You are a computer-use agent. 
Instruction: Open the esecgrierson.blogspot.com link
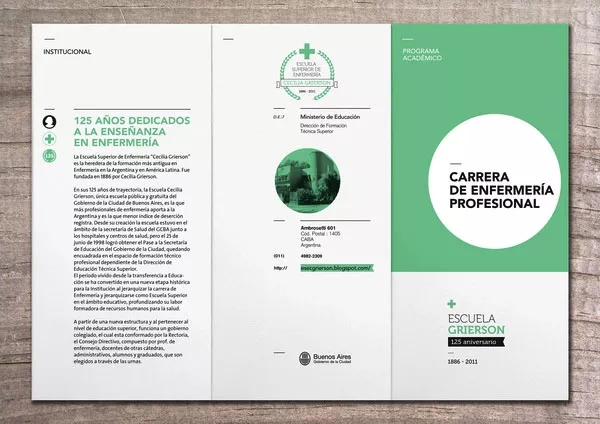336,268
